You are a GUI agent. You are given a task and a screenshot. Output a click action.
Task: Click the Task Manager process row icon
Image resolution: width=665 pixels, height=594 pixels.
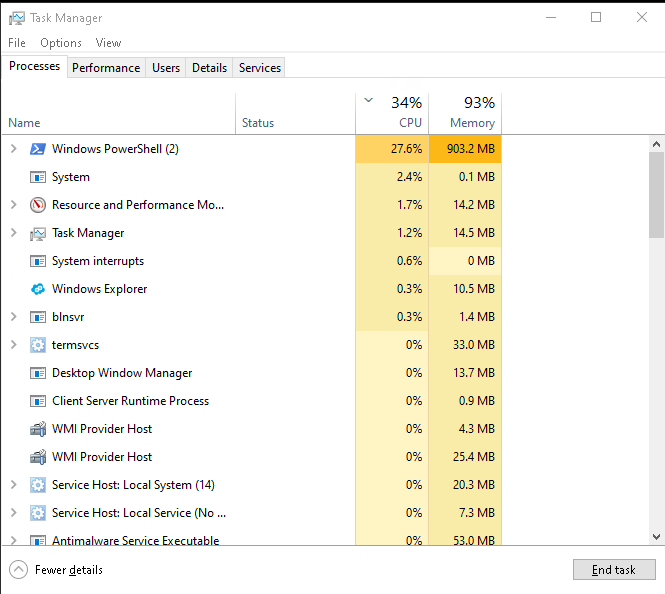[38, 233]
